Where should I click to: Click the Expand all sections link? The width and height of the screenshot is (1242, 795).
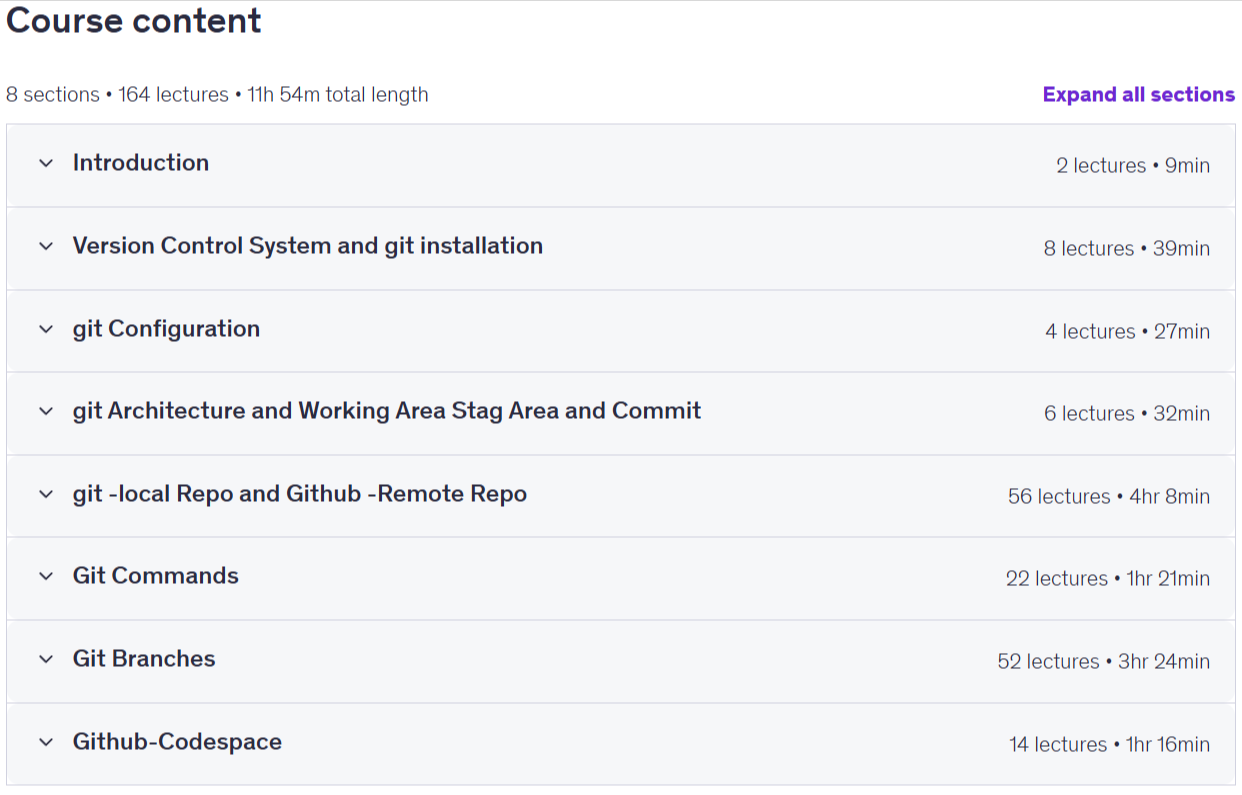pyautogui.click(x=1139, y=95)
